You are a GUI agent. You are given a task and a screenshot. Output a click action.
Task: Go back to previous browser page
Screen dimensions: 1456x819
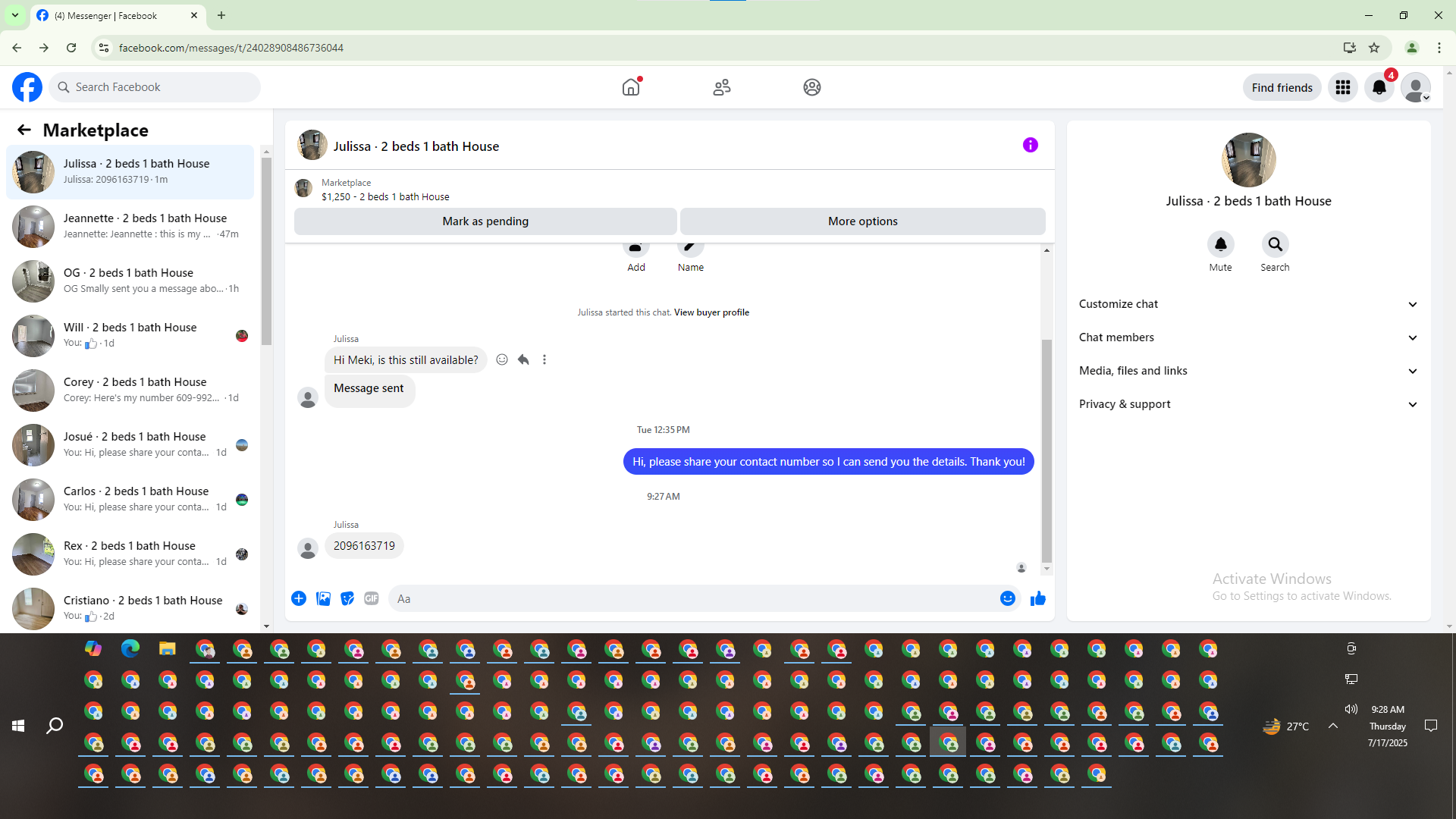tap(17, 48)
